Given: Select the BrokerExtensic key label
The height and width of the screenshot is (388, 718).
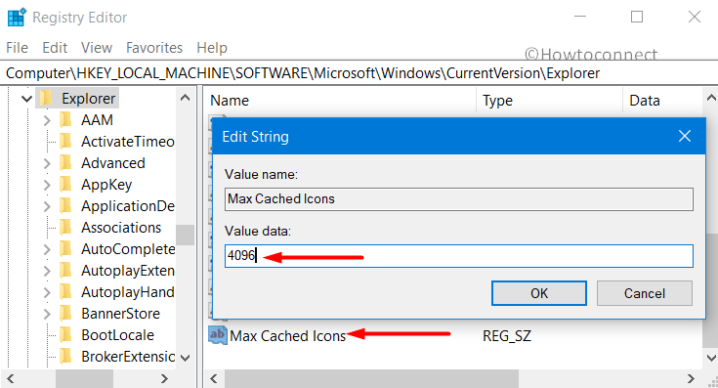Looking at the screenshot, I should click(128, 356).
